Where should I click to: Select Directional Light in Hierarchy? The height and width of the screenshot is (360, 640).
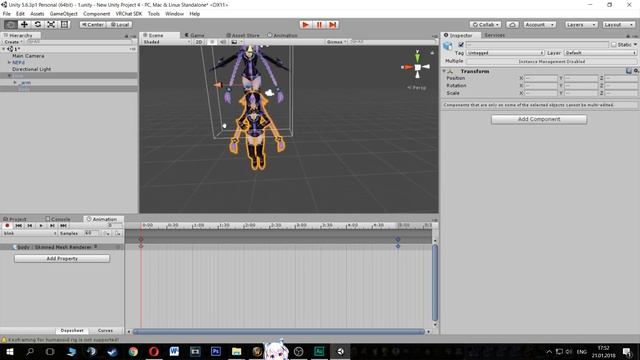click(x=31, y=69)
